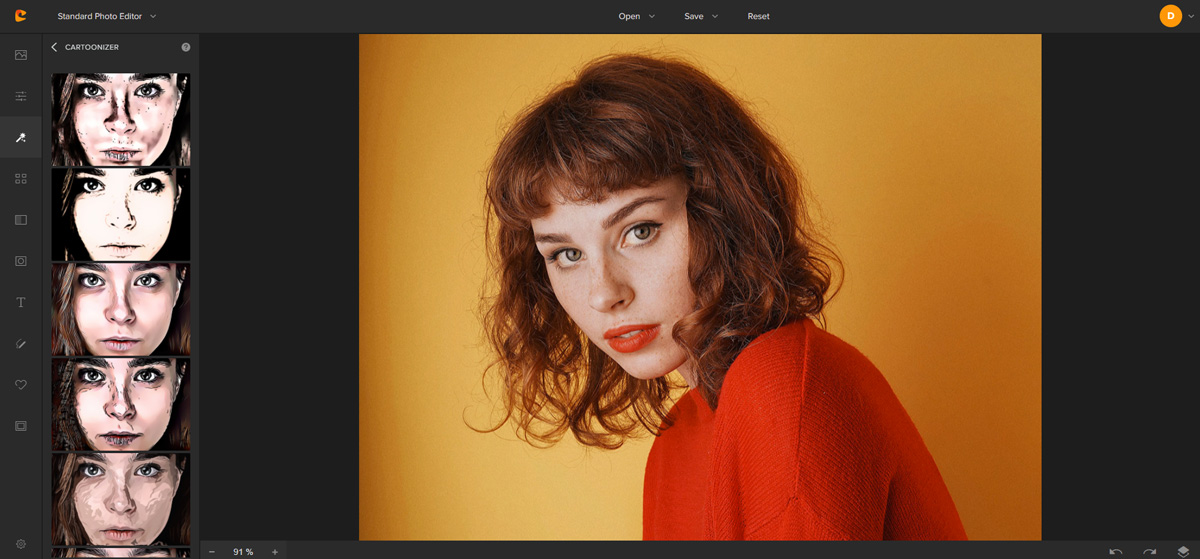The width and height of the screenshot is (1200, 559).
Task: Apply the third cartoonizer preset thumbnail
Action: 121,309
